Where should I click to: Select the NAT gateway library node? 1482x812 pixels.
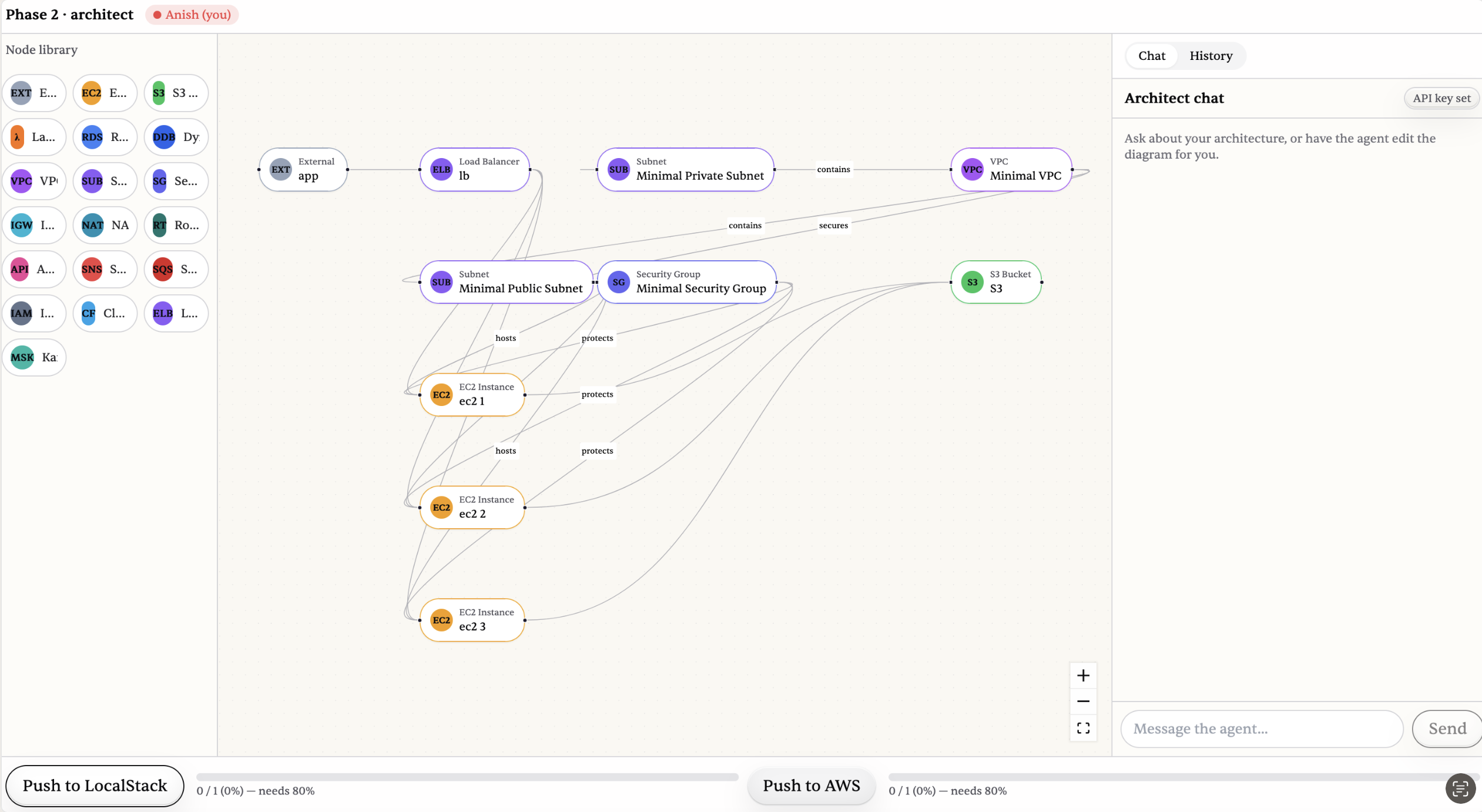click(x=105, y=225)
